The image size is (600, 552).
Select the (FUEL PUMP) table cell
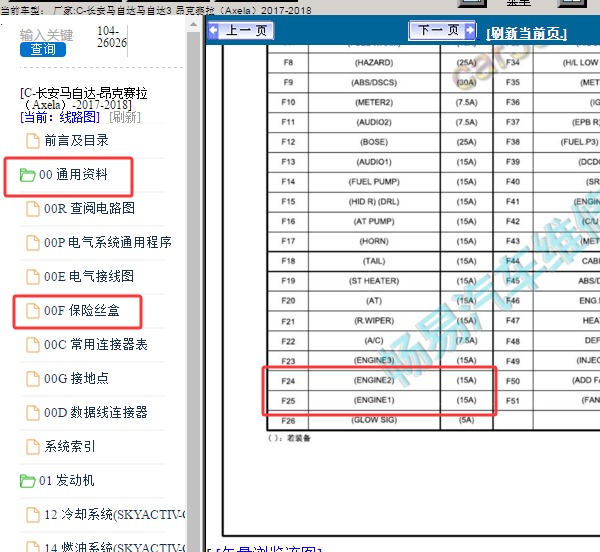tap(374, 182)
